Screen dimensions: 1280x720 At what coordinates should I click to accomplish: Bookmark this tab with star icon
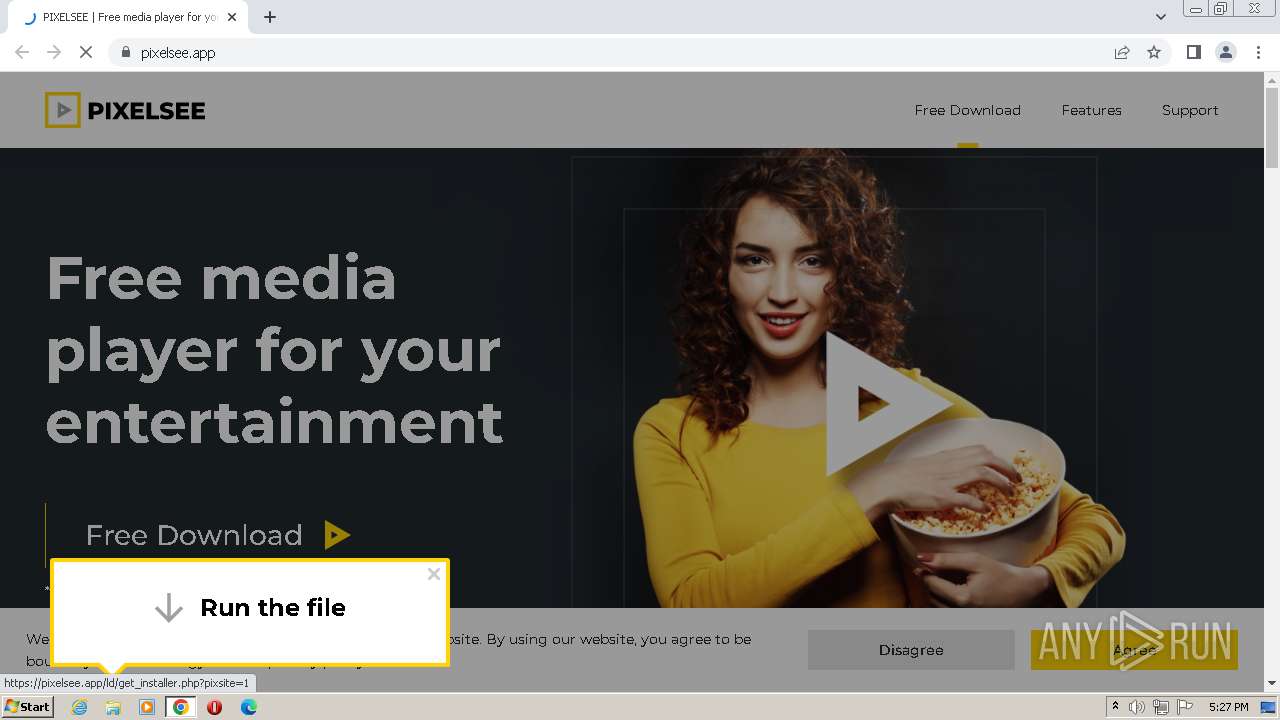tap(1154, 53)
